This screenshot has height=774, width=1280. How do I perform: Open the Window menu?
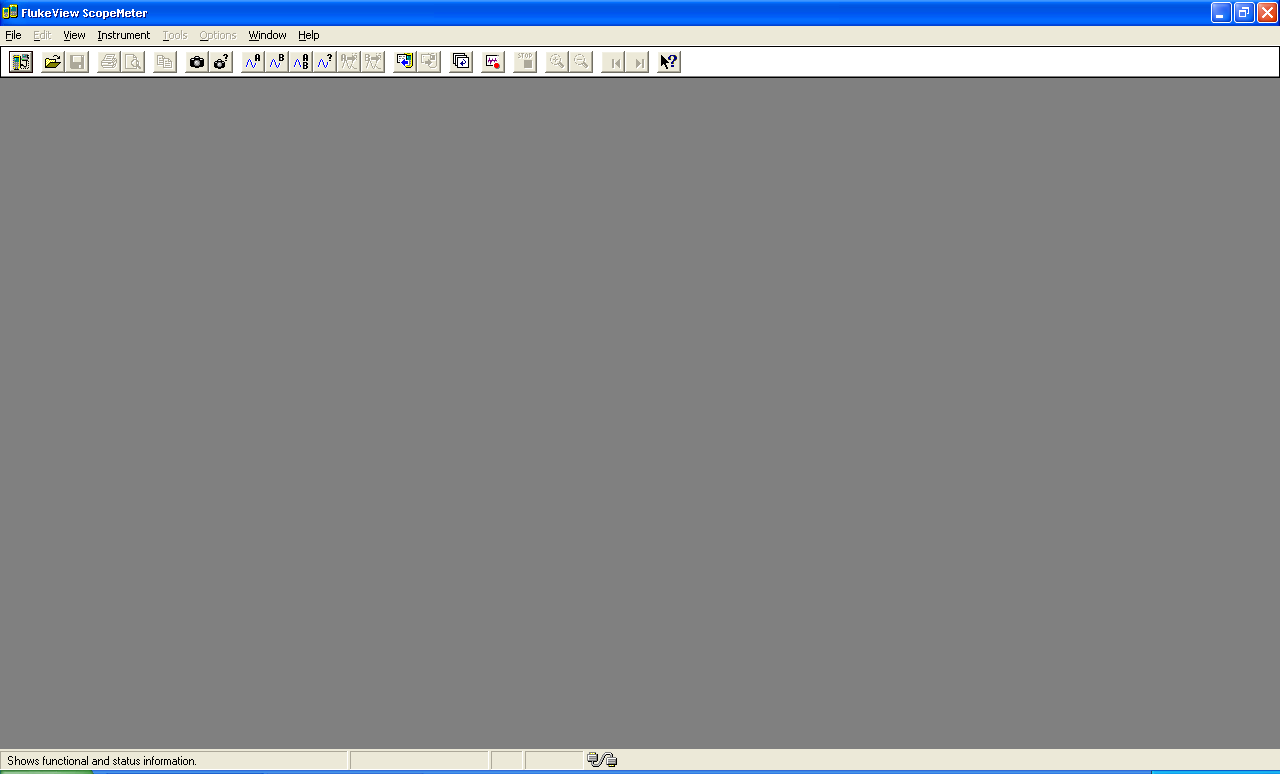(267, 35)
